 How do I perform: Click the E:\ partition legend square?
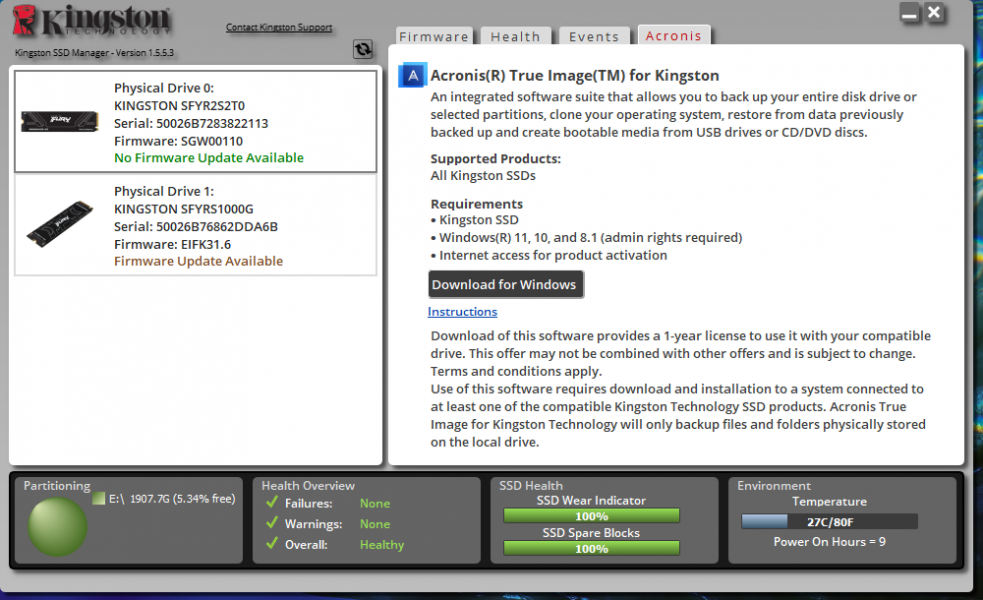[x=98, y=498]
